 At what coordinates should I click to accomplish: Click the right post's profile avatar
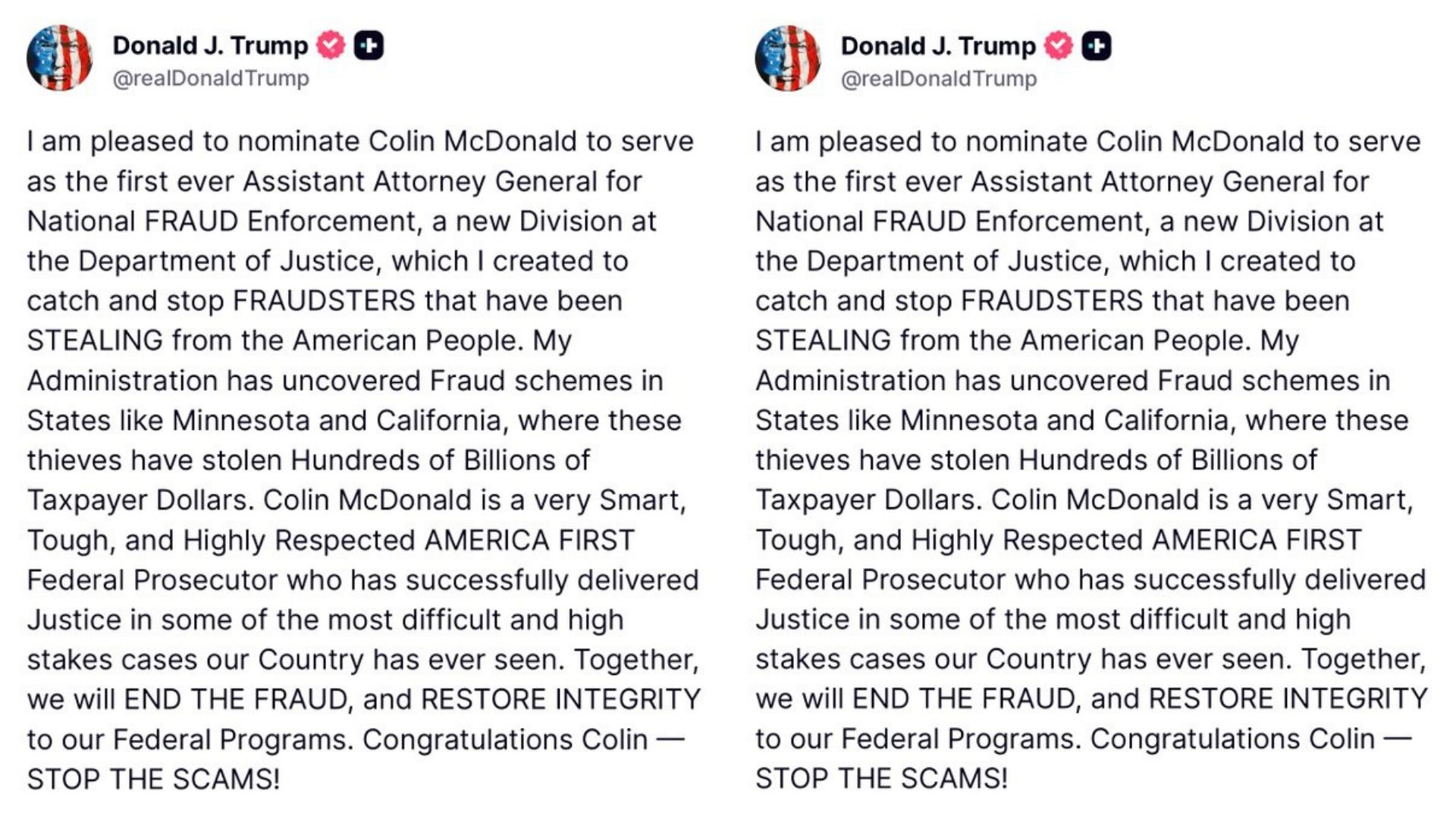787,58
